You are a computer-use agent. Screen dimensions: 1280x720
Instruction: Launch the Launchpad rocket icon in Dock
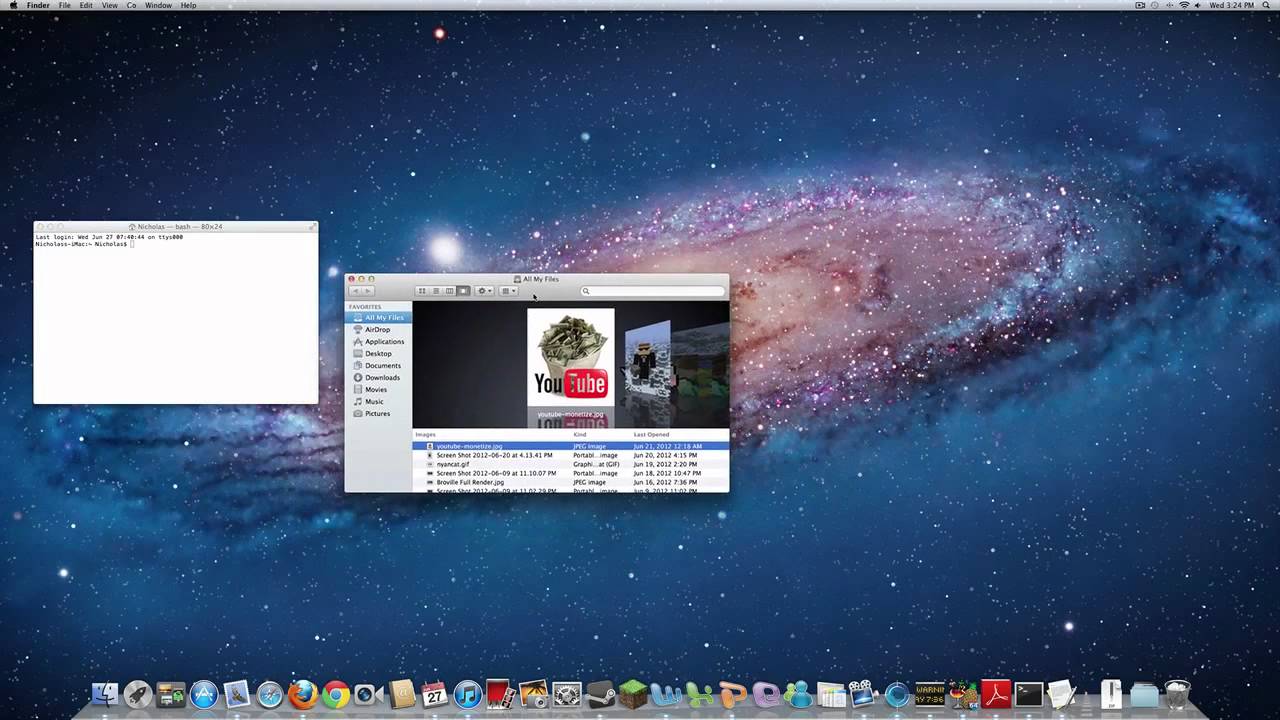138,694
